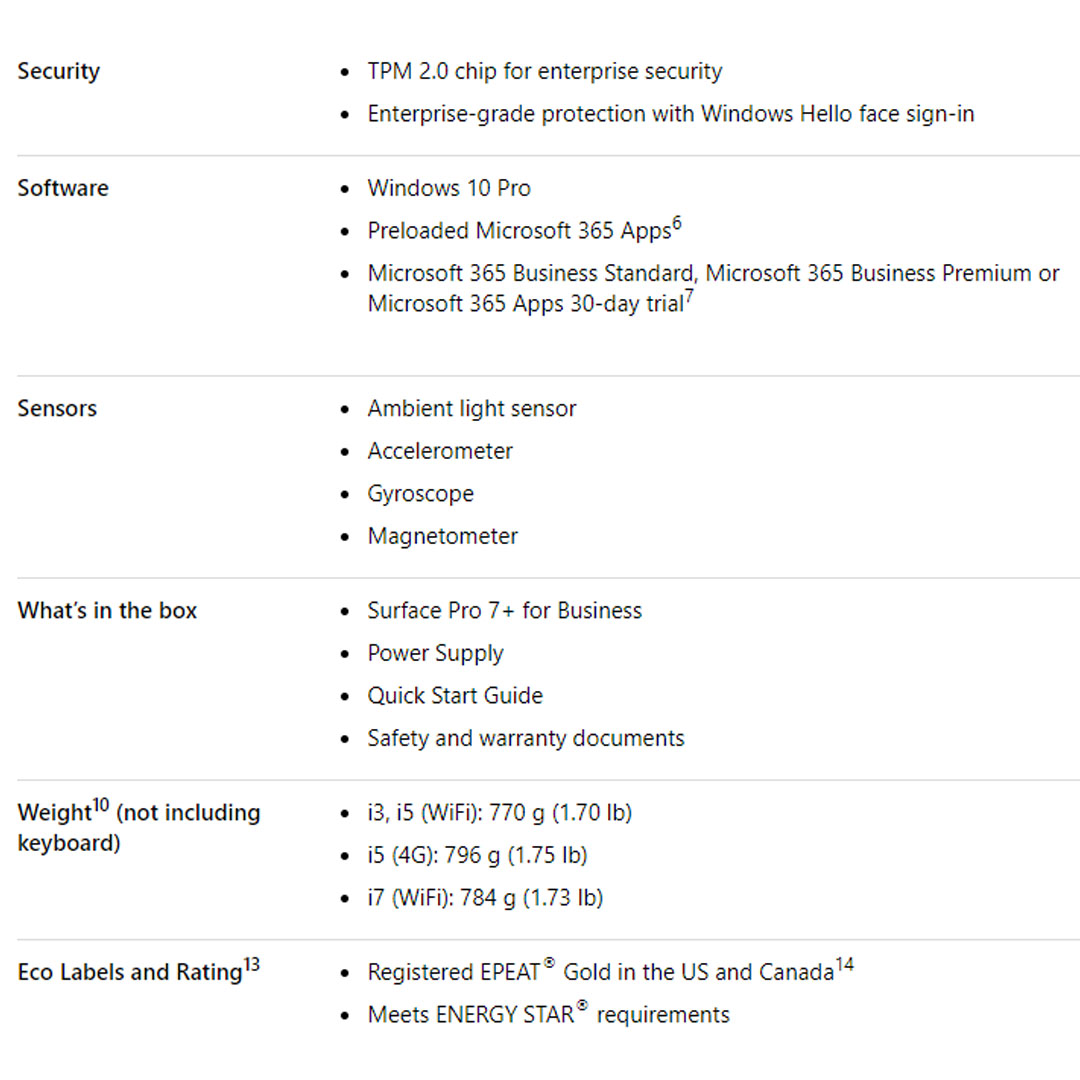Click the Security row heading
The height and width of the screenshot is (1080, 1080).
[x=59, y=72]
